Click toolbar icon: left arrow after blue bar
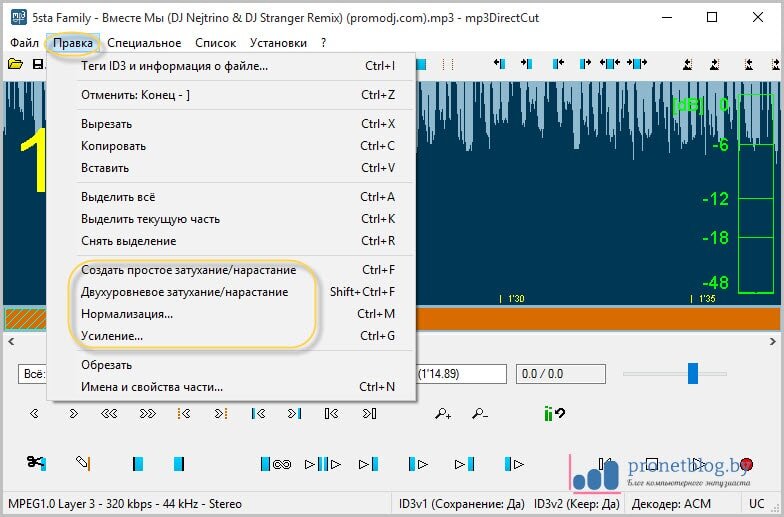This screenshot has width=784, height=517. 558,64
